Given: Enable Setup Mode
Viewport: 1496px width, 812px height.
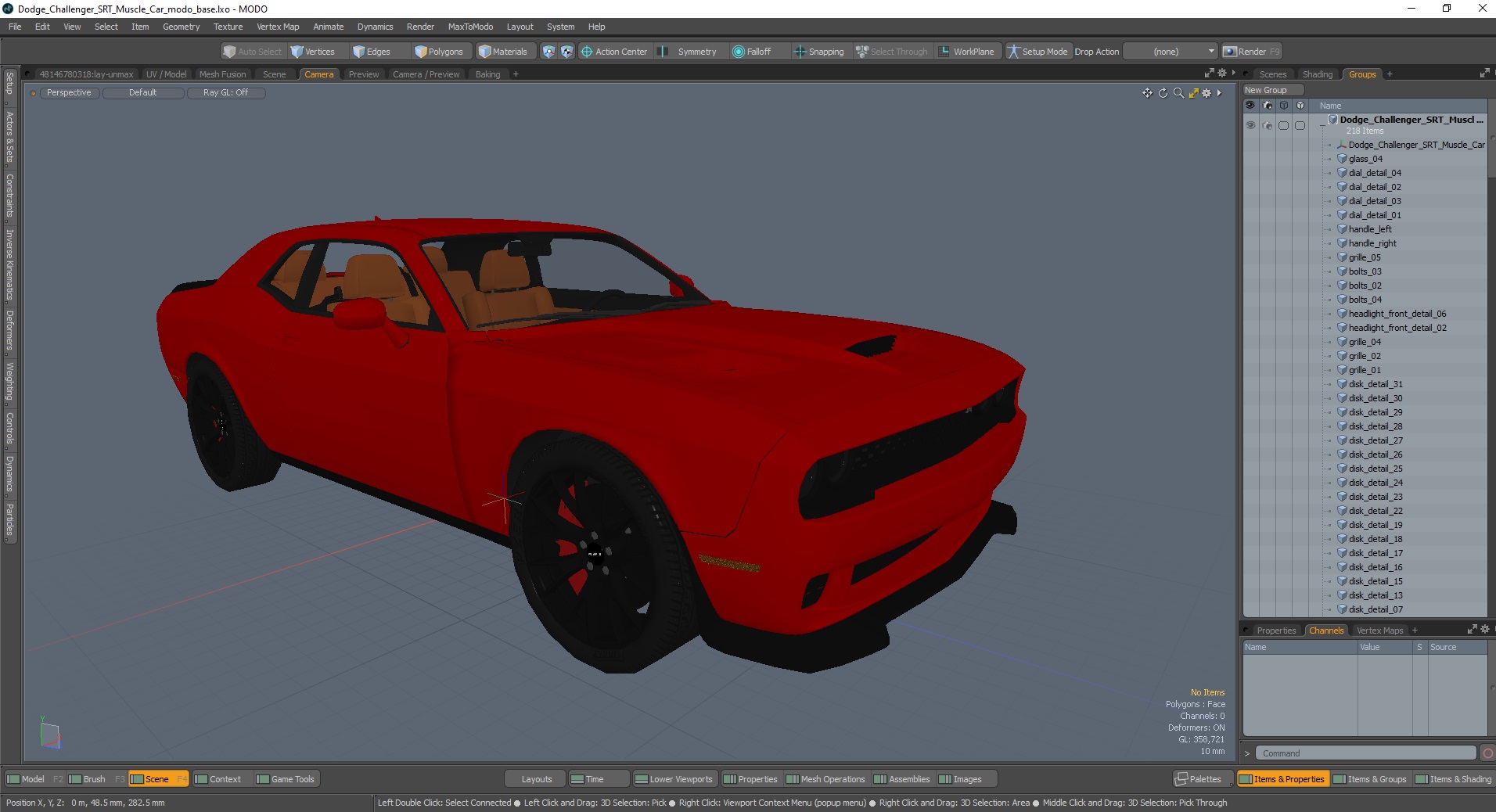Looking at the screenshot, I should pyautogui.click(x=1037, y=52).
